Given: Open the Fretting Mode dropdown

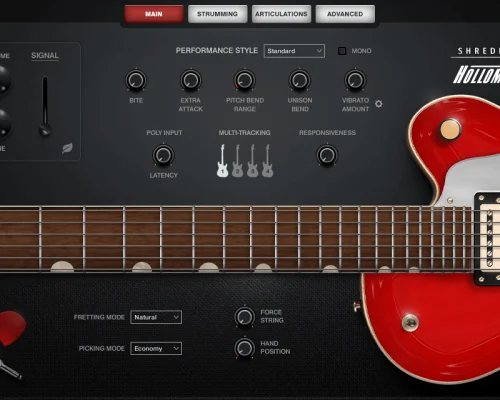Looking at the screenshot, I should tap(156, 317).
